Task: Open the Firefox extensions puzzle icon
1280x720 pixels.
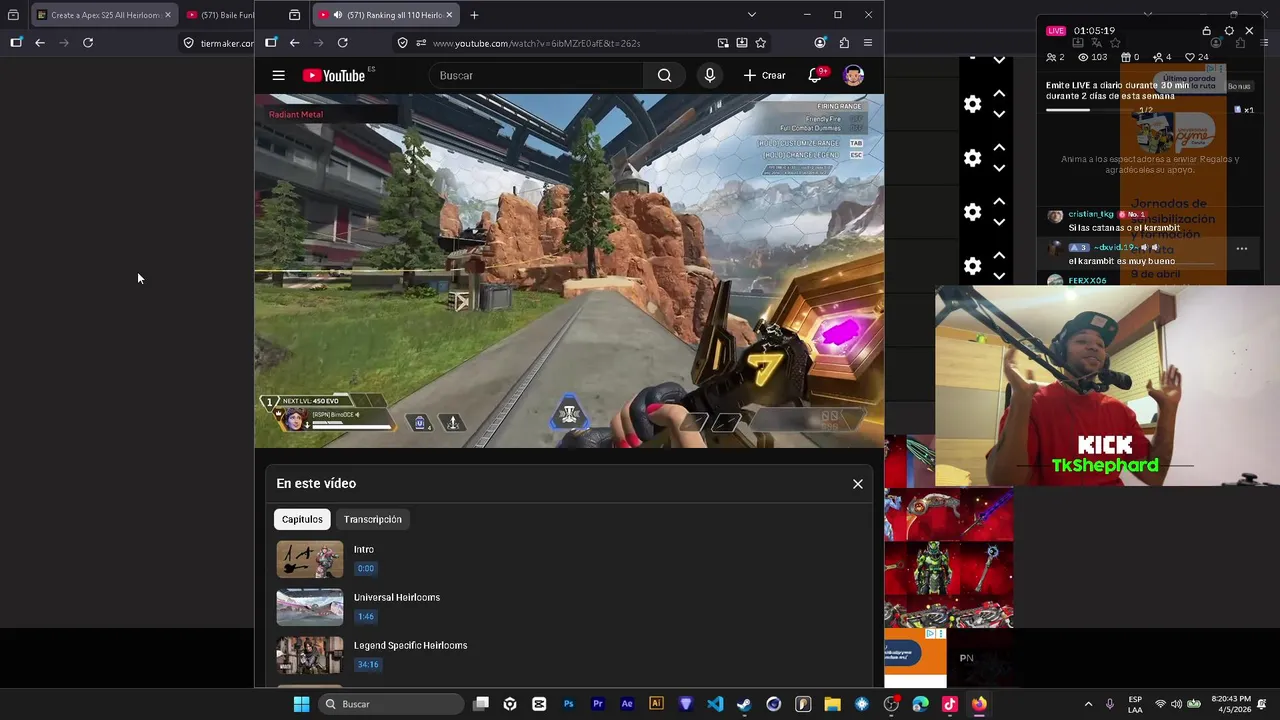Action: coord(844,43)
